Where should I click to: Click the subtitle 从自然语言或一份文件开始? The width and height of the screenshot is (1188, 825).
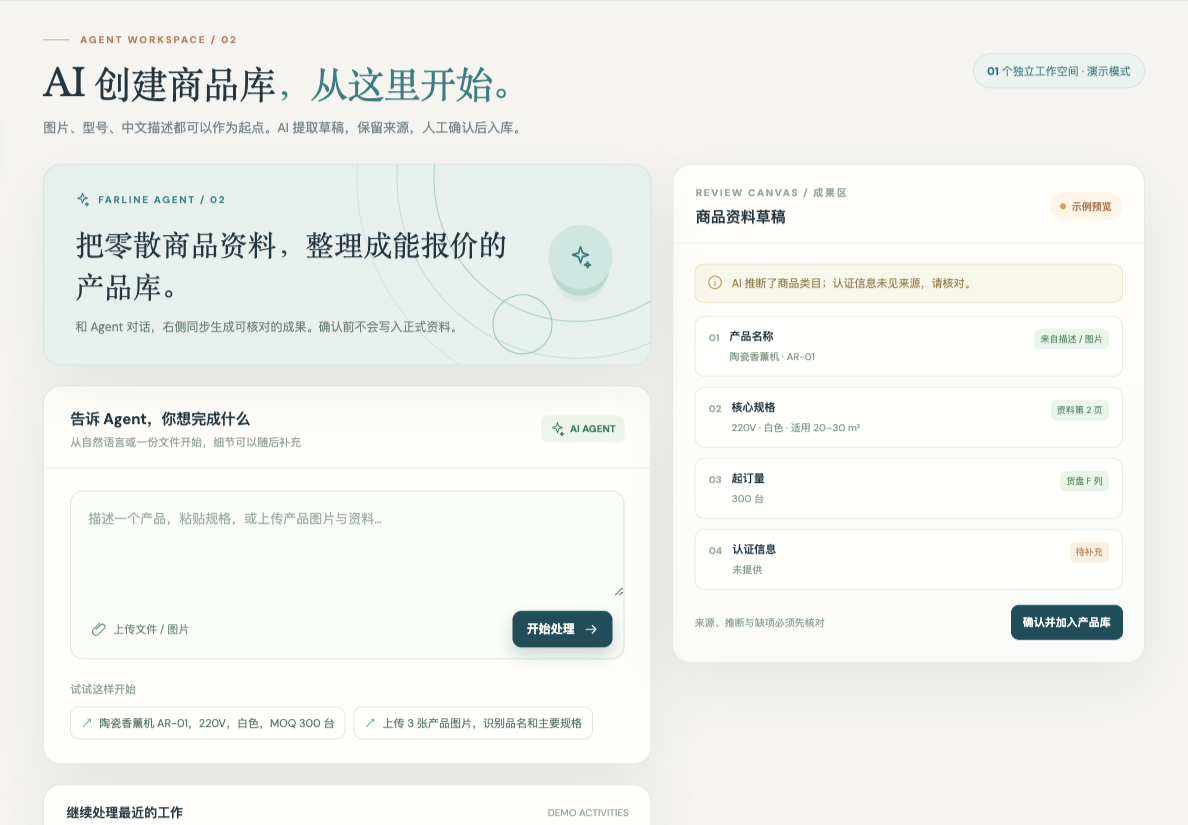[x=186, y=442]
